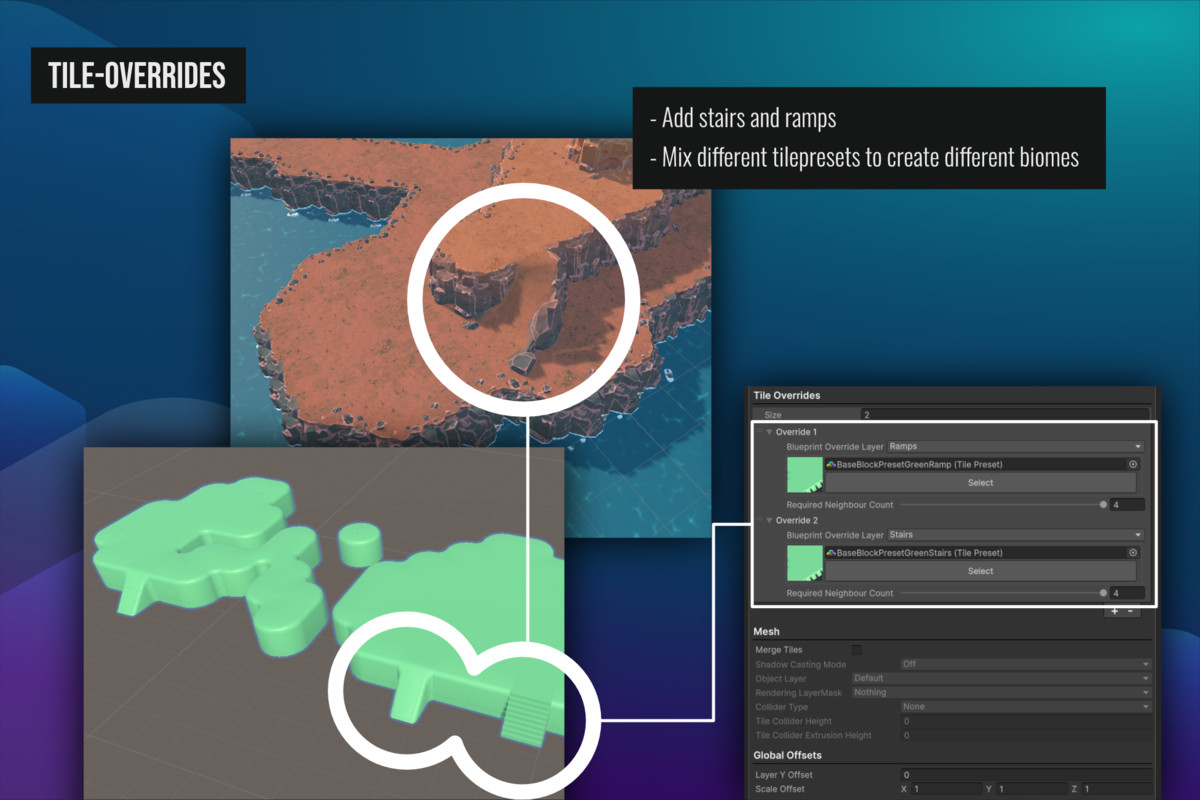Click the Override 1 drag handle
1200x800 pixels.
pyautogui.click(x=757, y=432)
